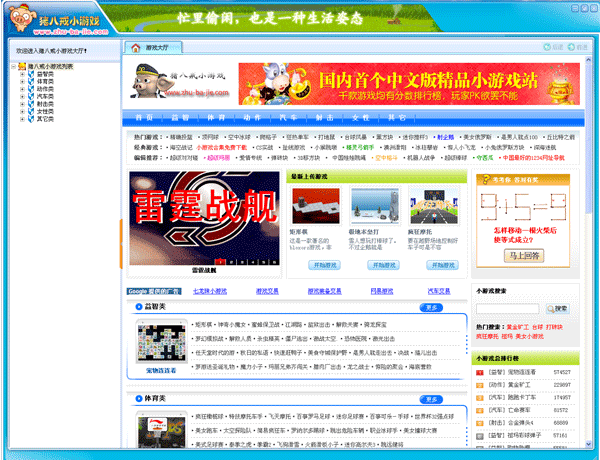This screenshot has height=460, width=600.
Task: Click the shield icon beside 射击类
Action: pos(31,104)
